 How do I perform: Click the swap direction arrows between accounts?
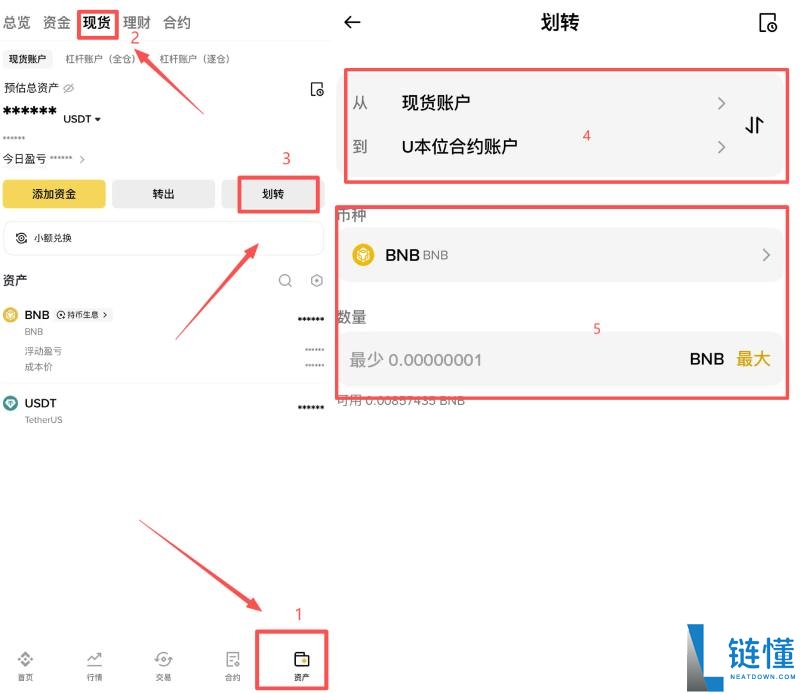click(755, 124)
